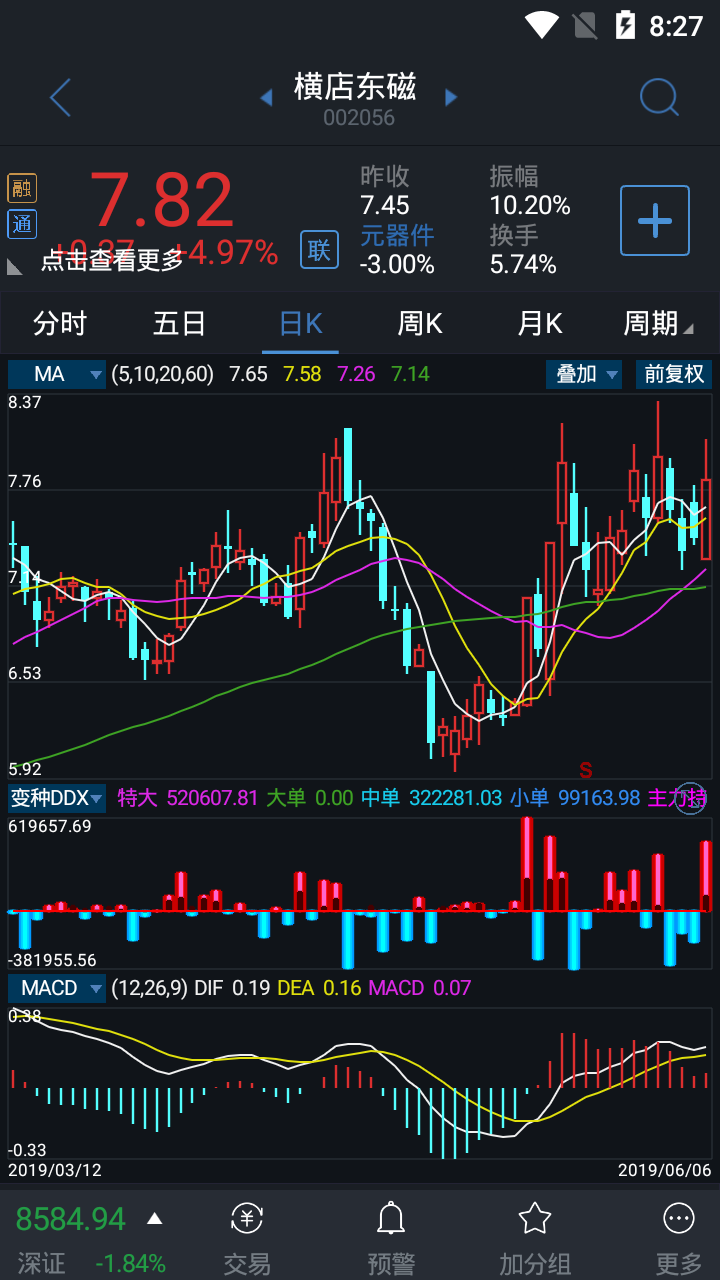The height and width of the screenshot is (1280, 720).
Task: Select the 五日 tab
Action: (x=180, y=323)
